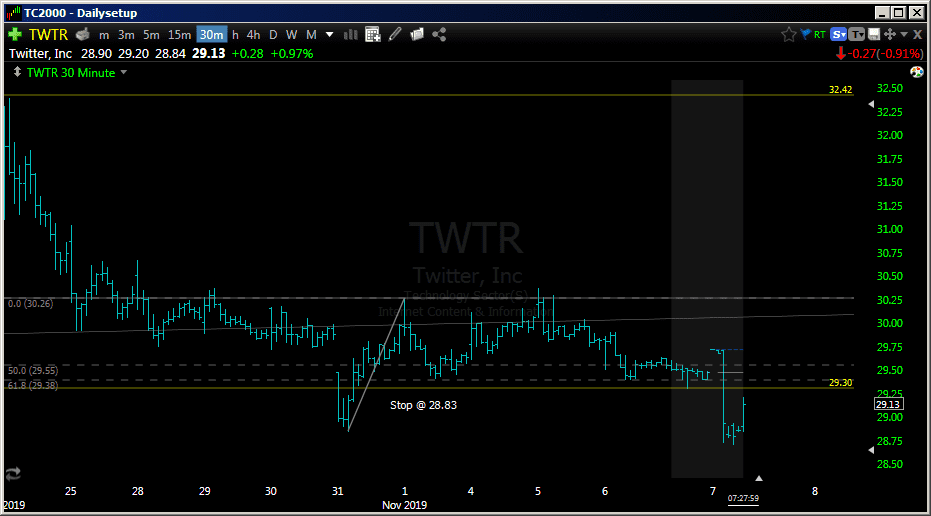Click the 'TWTR 30 Minute' plot label
Screen dimensions: 931x516
click(x=71, y=73)
